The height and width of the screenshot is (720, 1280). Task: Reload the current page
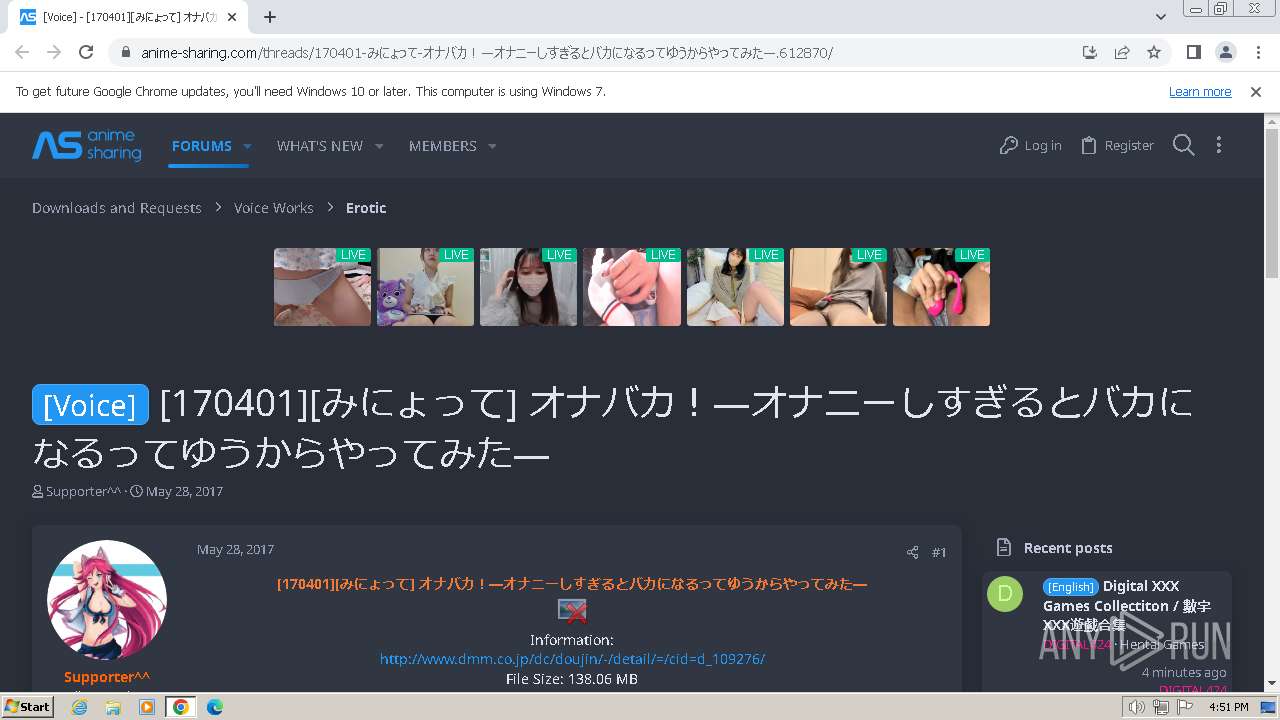[86, 52]
